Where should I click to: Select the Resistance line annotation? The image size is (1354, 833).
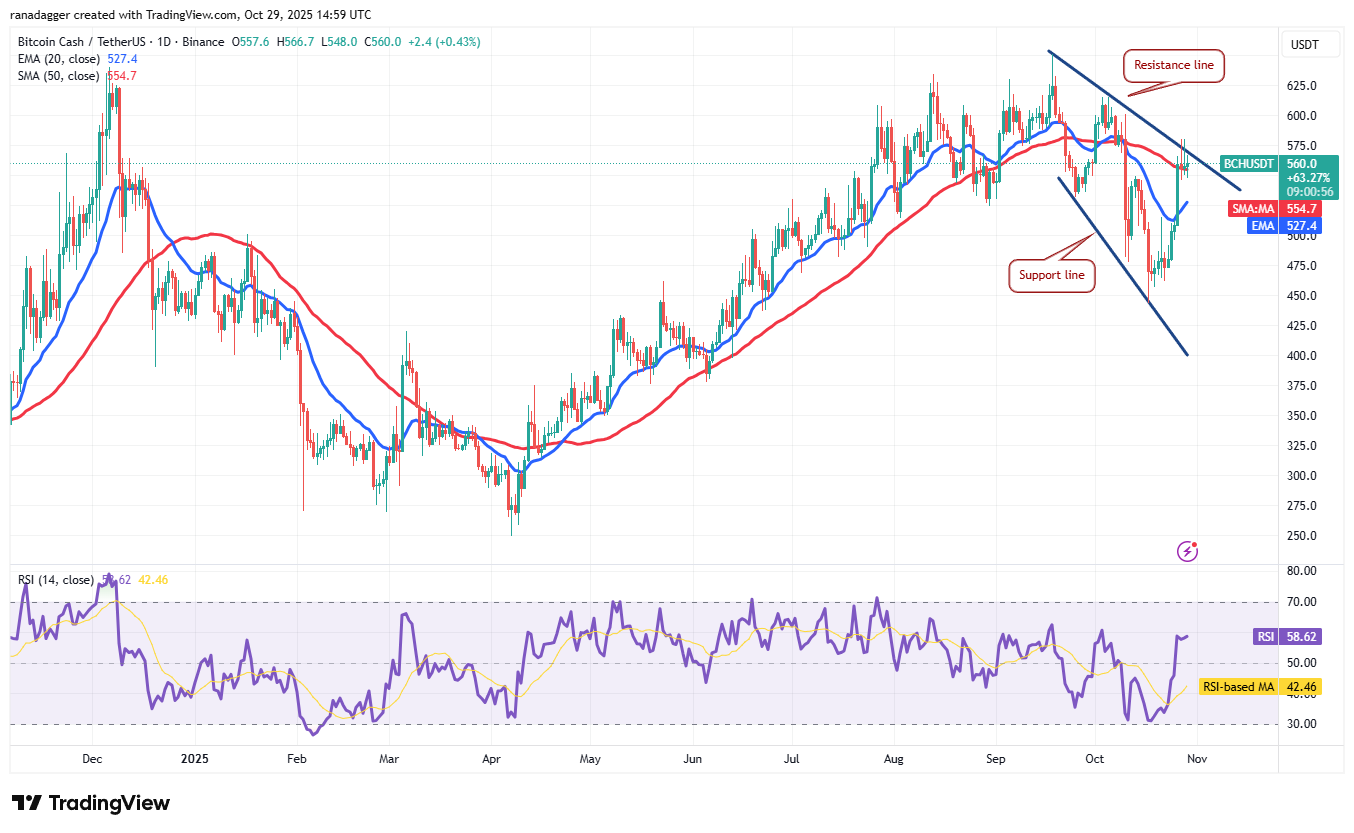point(1173,66)
